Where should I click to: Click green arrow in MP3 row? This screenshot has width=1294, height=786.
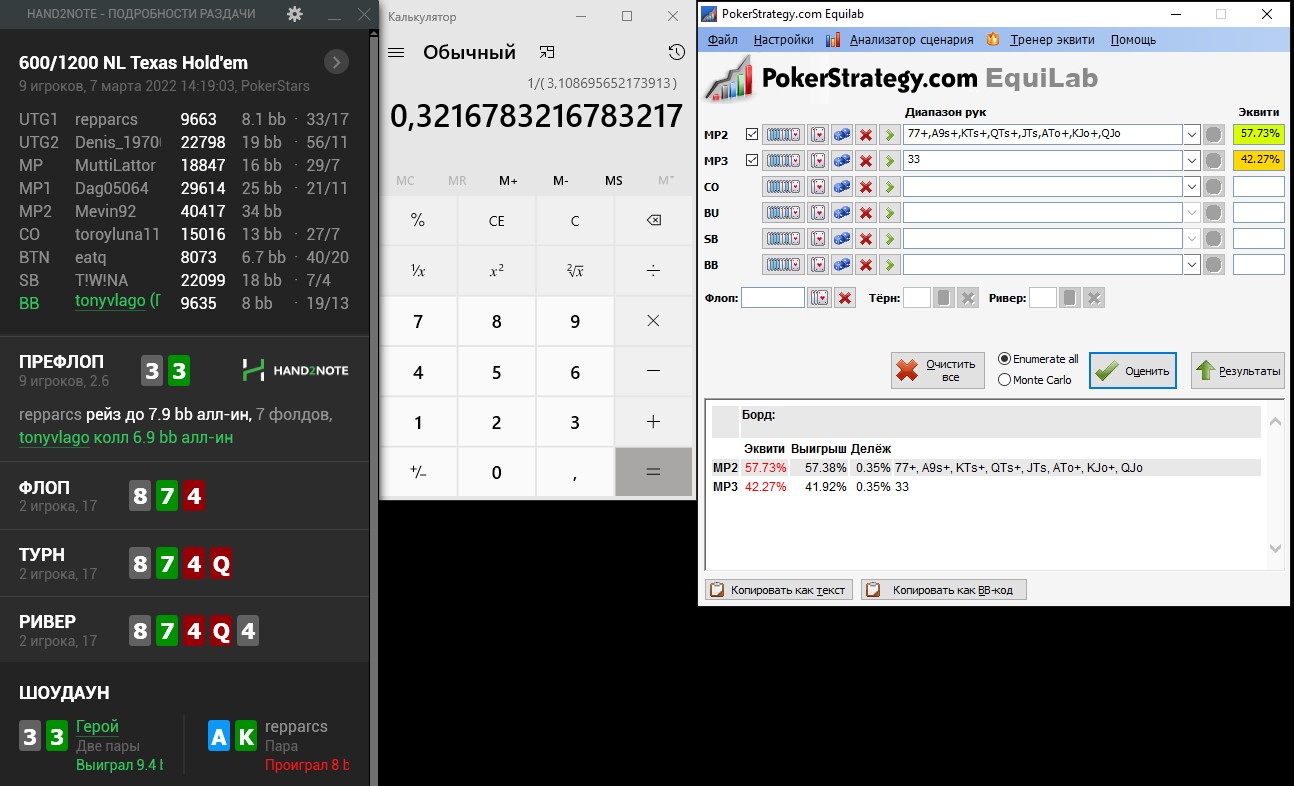889,160
